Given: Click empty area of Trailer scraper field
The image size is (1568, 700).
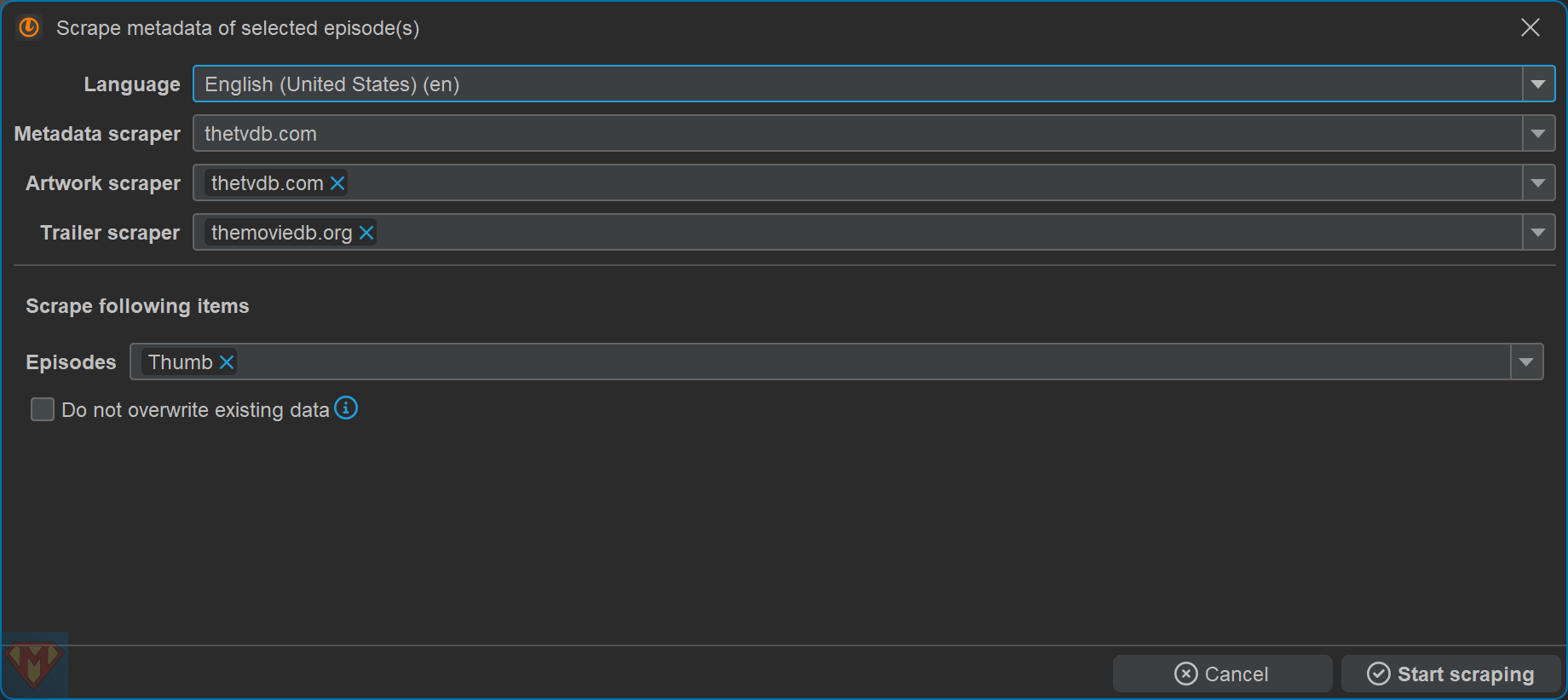Looking at the screenshot, I should [x=852, y=233].
